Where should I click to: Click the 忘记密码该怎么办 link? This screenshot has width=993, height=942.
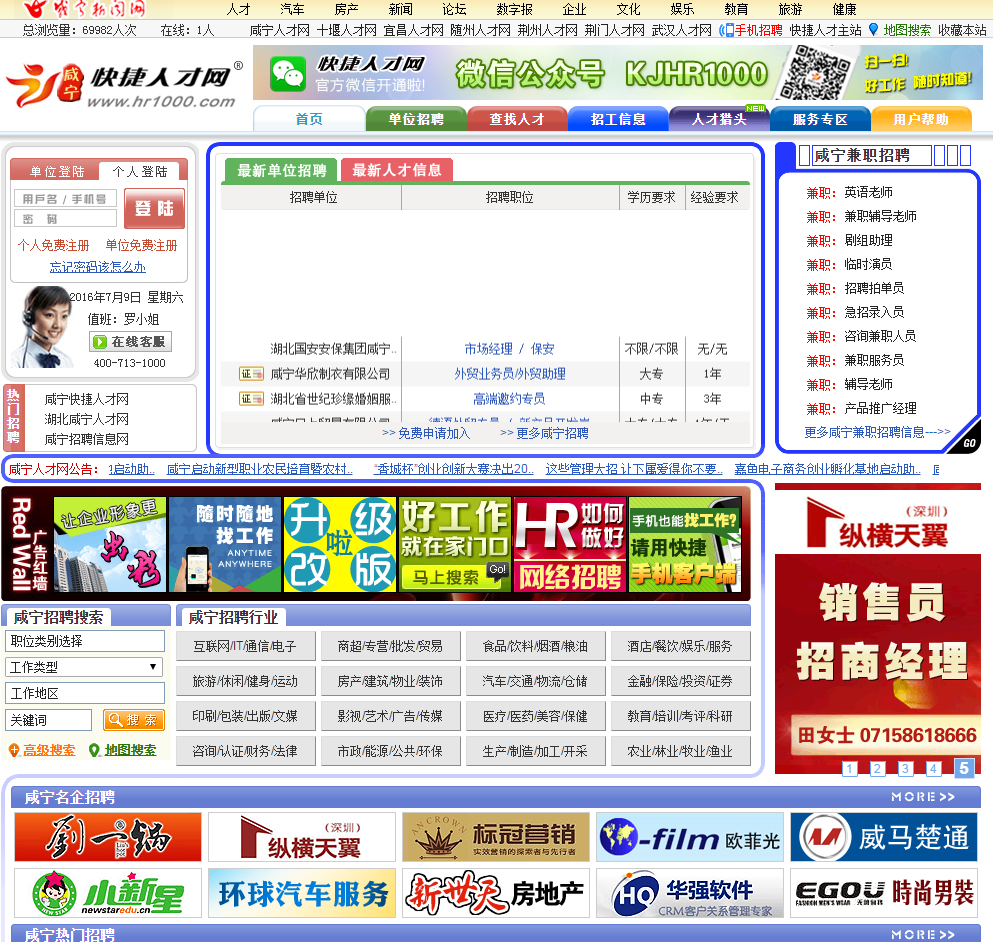98,267
